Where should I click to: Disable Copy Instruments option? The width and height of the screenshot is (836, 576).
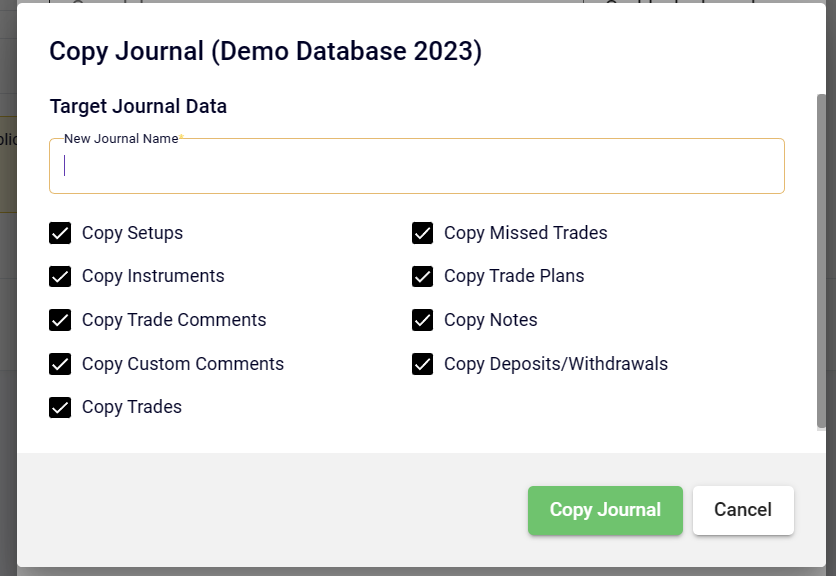[x=60, y=276]
